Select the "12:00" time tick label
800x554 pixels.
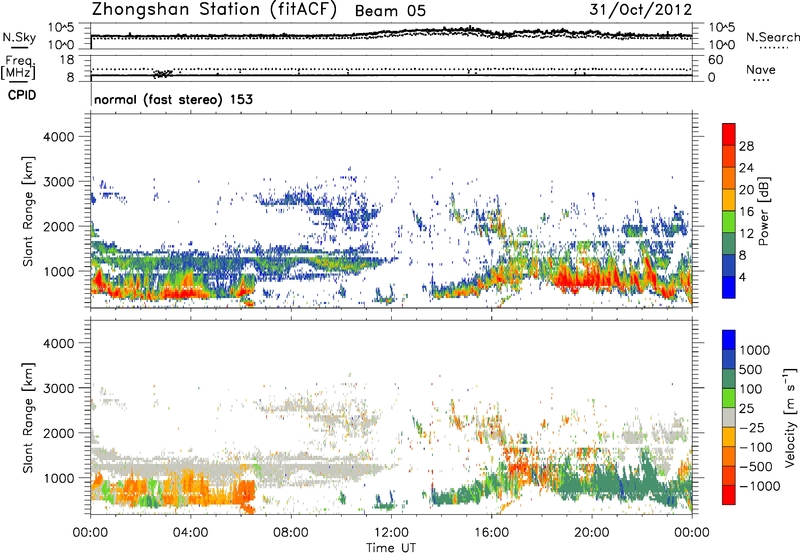coord(391,533)
